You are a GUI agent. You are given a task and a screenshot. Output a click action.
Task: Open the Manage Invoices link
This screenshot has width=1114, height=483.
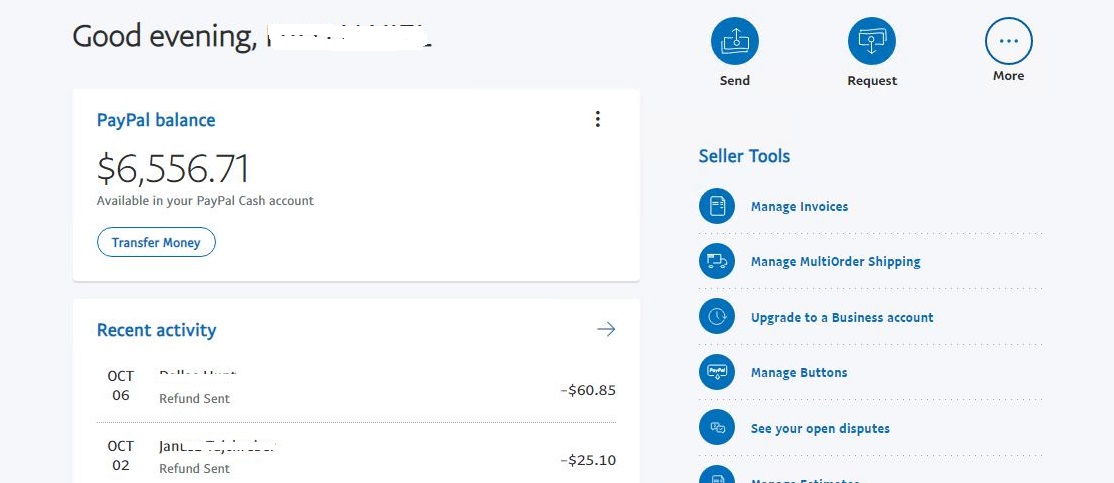click(799, 207)
